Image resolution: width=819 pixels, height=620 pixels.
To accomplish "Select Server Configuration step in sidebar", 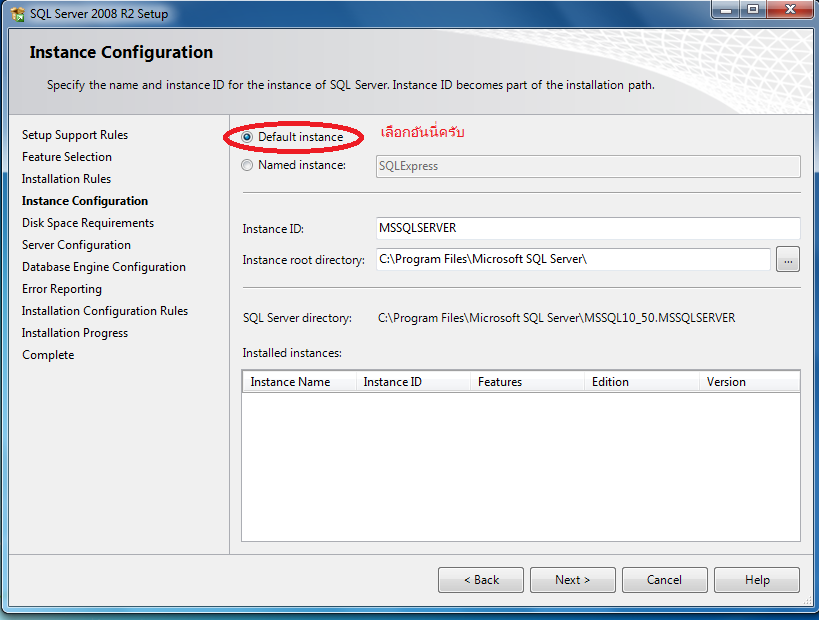I will (x=76, y=245).
